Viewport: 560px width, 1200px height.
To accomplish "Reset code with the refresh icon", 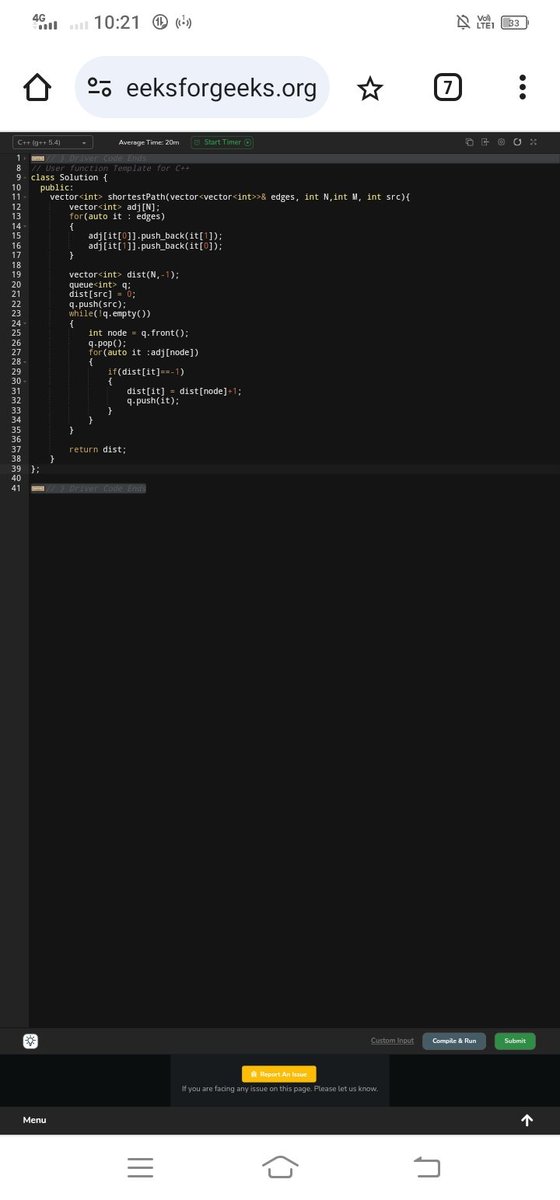I will click(x=517, y=142).
